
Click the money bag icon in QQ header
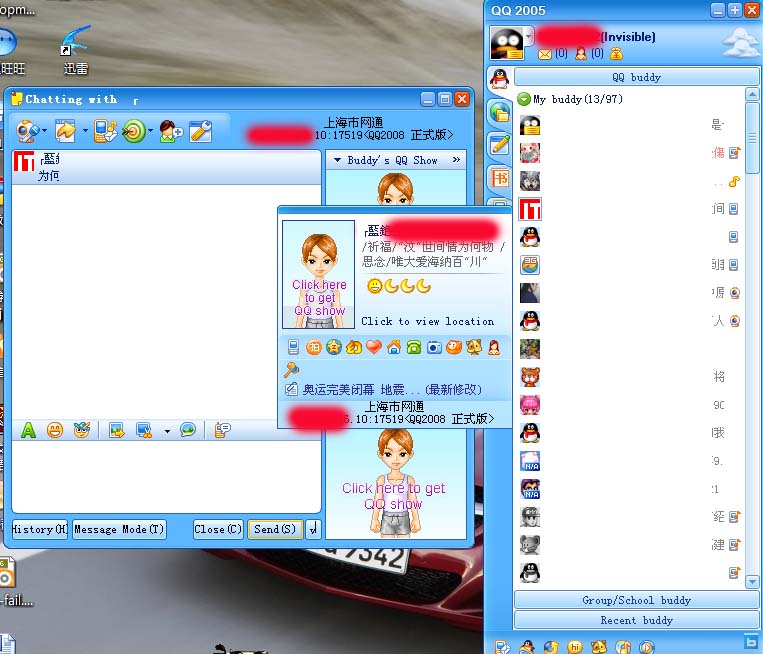tap(616, 54)
